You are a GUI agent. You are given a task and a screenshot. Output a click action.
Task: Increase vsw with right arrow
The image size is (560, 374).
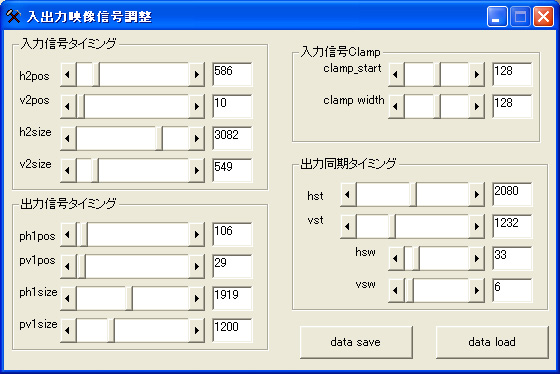coord(477,290)
